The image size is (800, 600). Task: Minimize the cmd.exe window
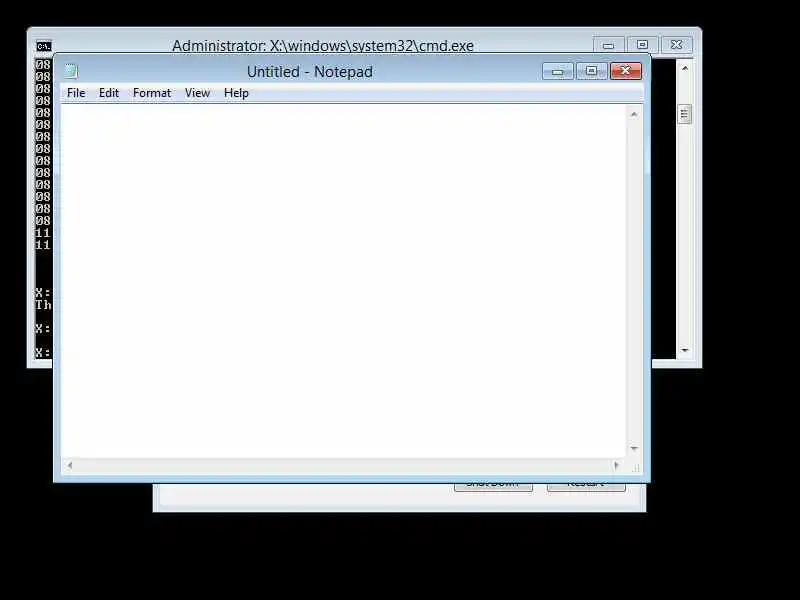(608, 45)
